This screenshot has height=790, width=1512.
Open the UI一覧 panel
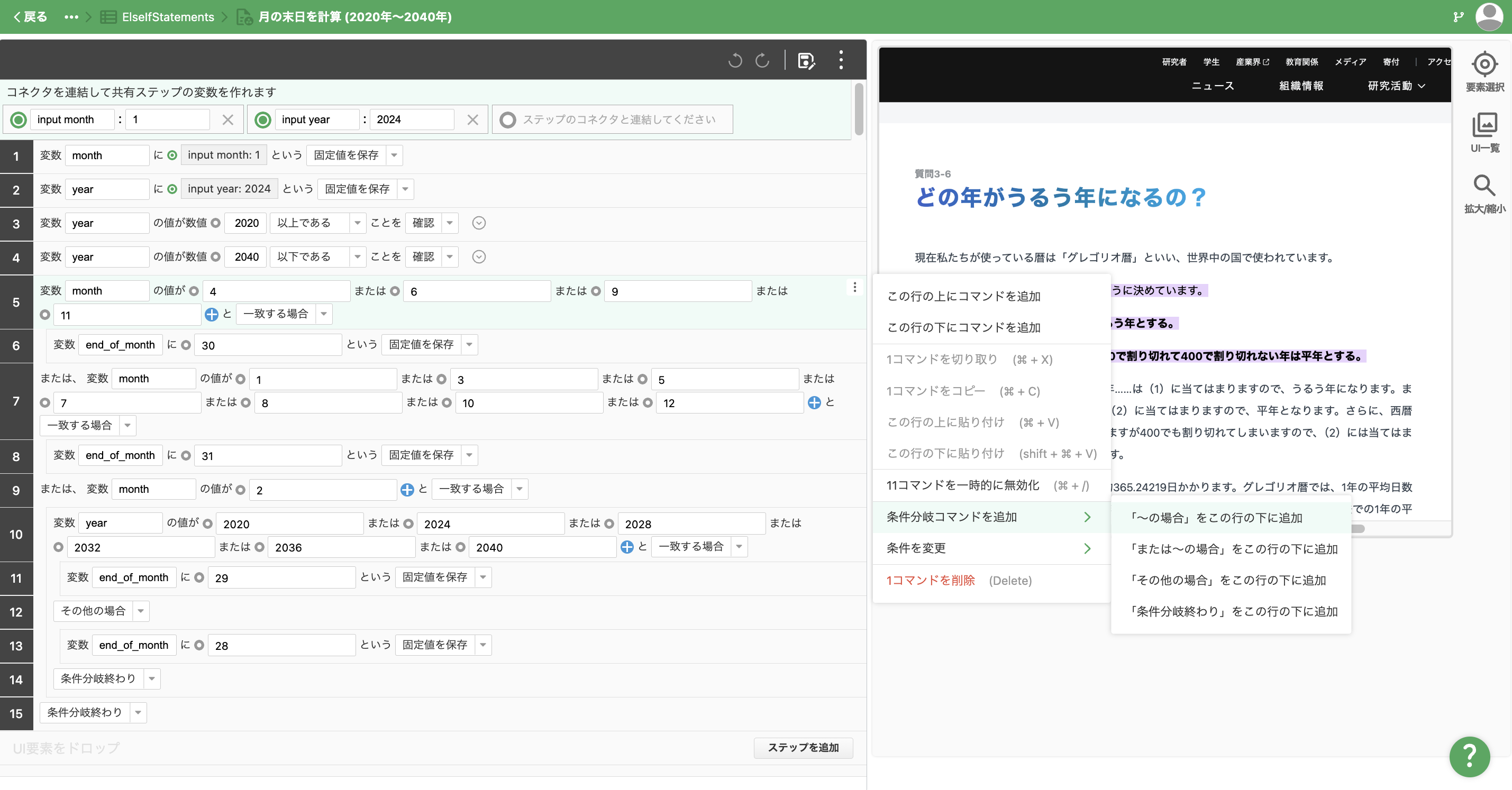(1484, 132)
